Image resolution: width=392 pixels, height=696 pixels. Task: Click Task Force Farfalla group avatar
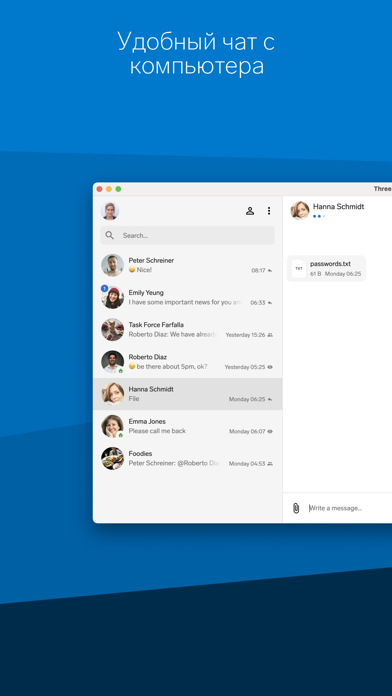pos(112,330)
